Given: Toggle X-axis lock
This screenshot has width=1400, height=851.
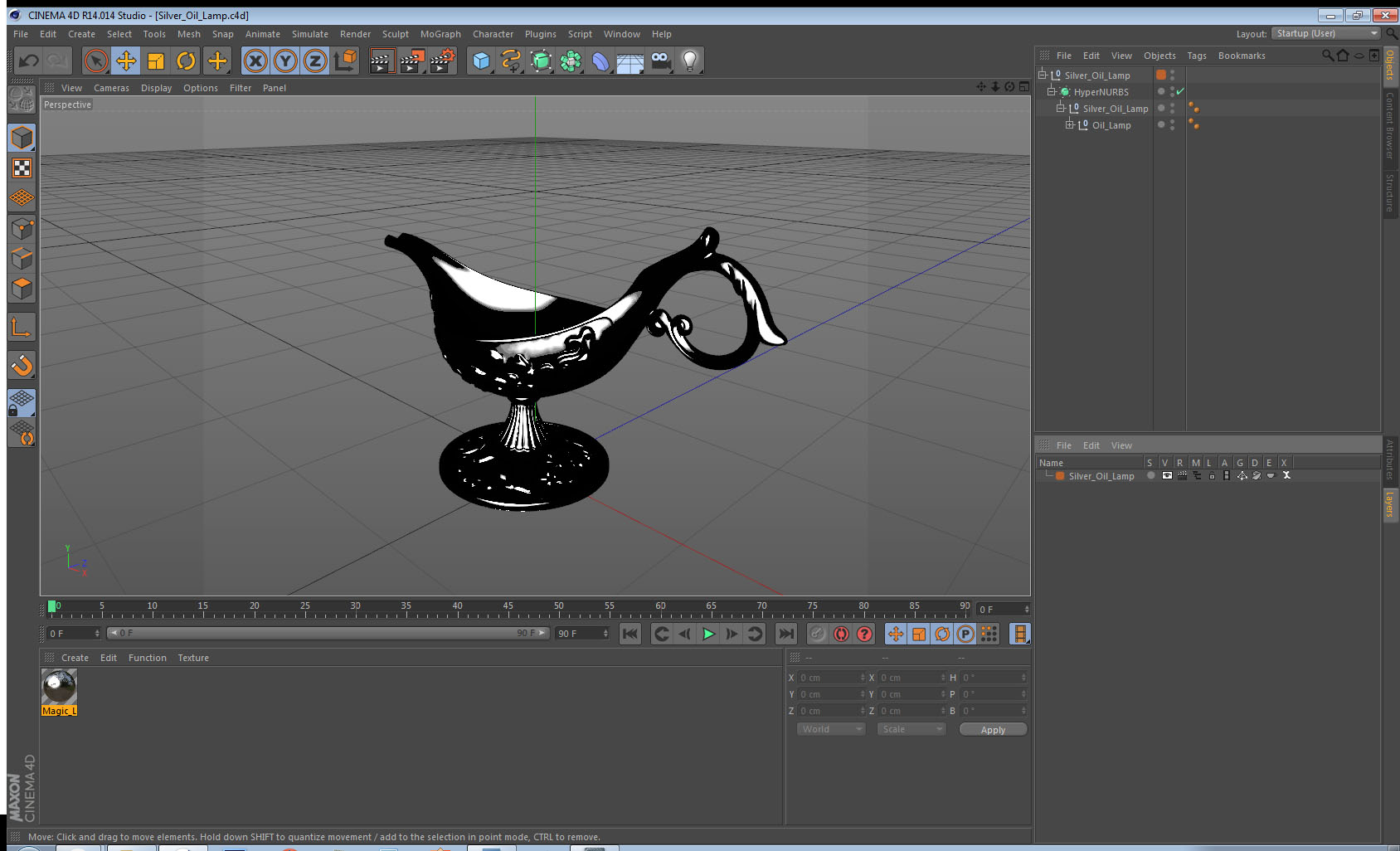Looking at the screenshot, I should click(x=255, y=61).
